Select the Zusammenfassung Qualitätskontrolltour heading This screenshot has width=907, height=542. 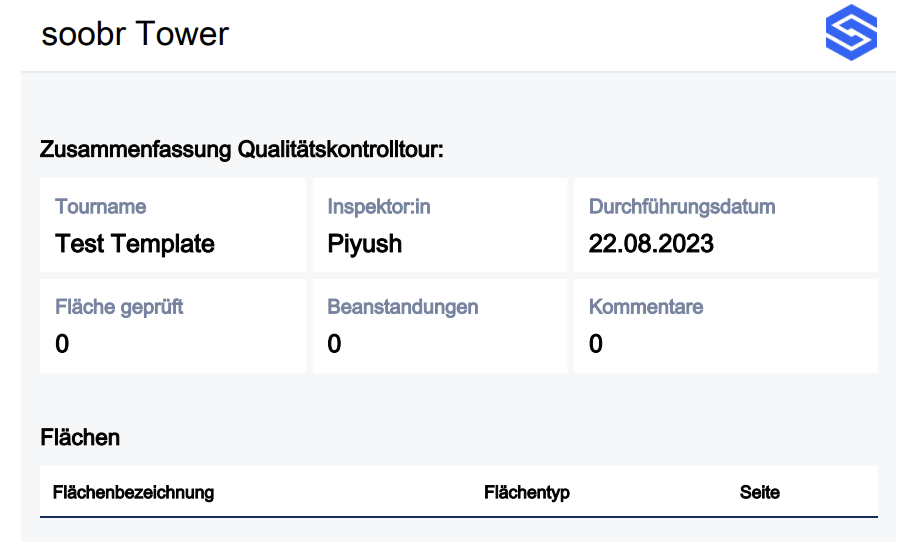pyautogui.click(x=241, y=151)
